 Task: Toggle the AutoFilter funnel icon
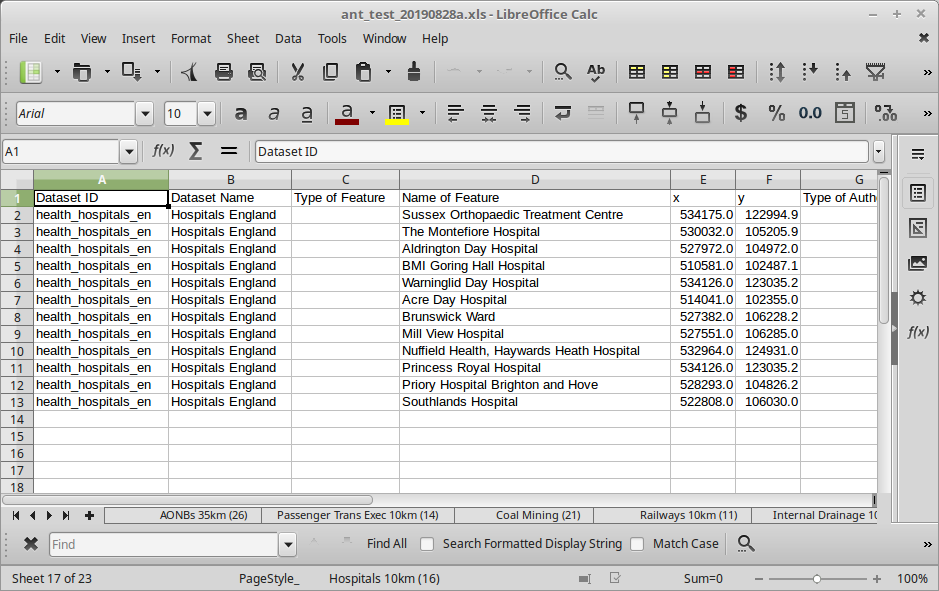click(876, 72)
